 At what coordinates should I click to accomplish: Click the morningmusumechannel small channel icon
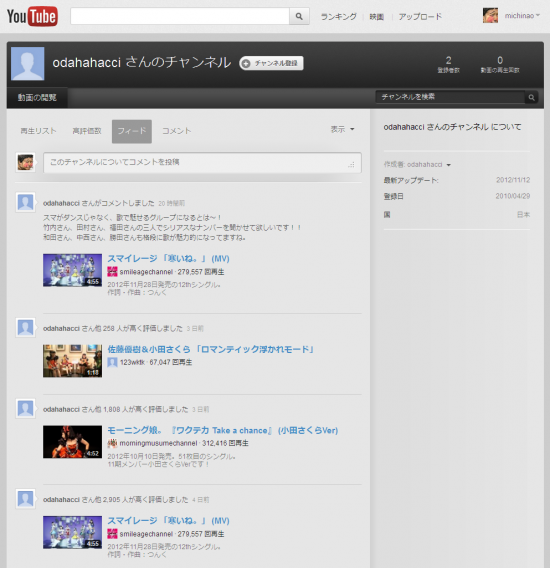112,443
